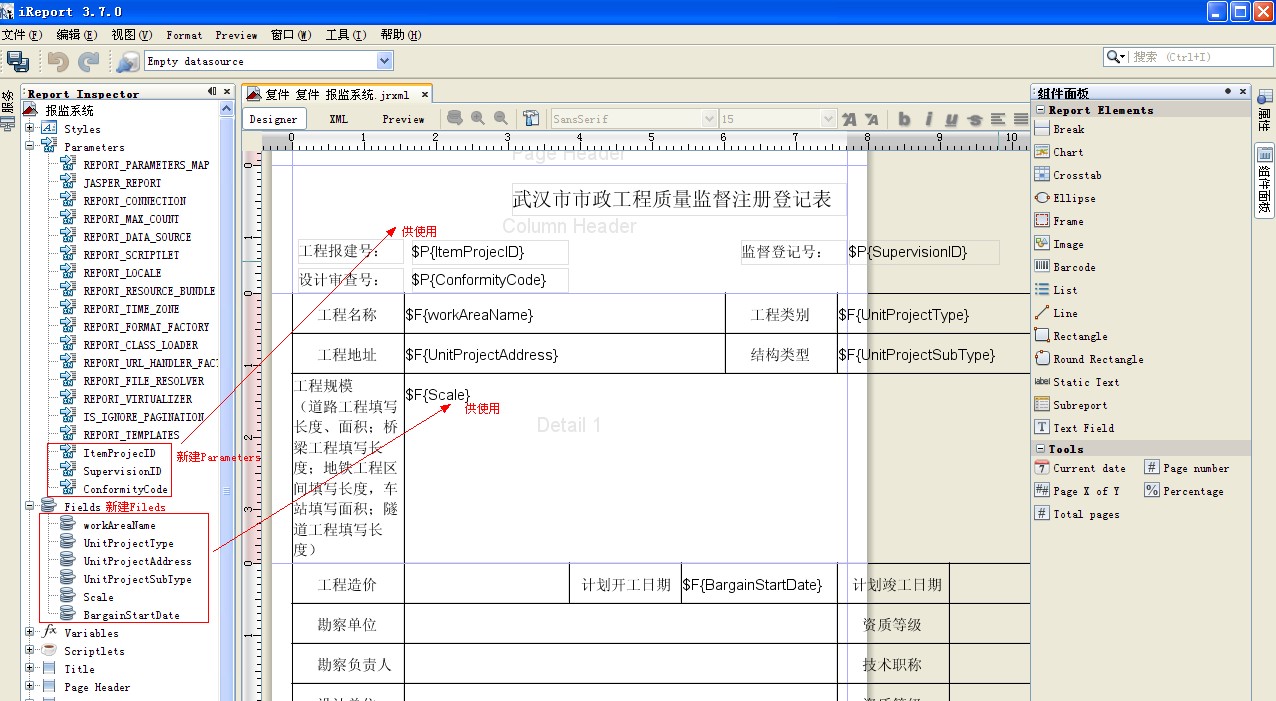
Task: Click the Save All toolbar icon
Action: click(18, 61)
